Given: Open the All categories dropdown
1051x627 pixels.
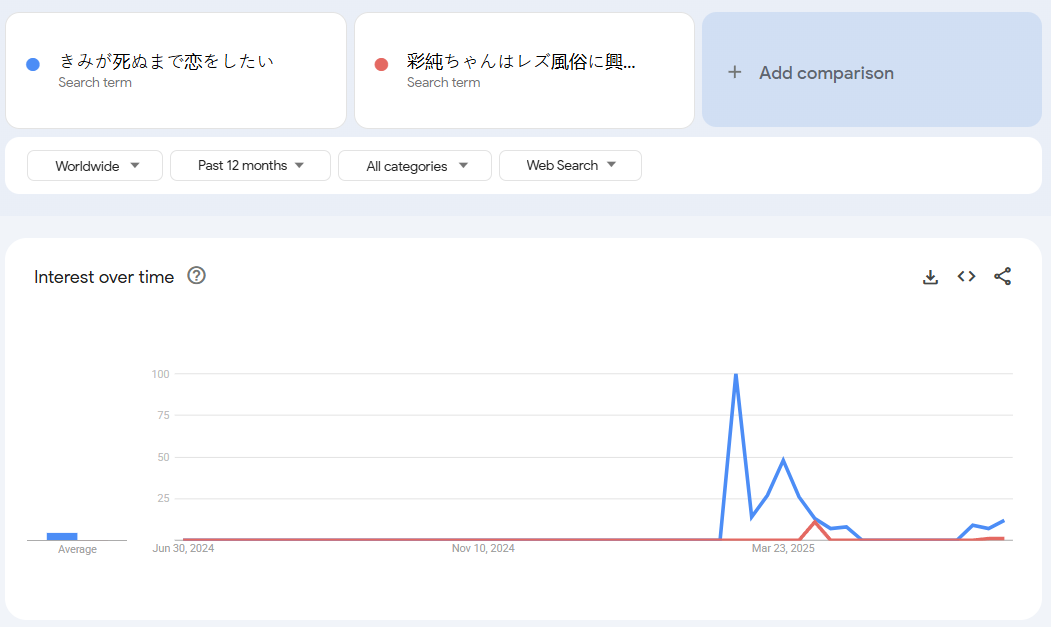Looking at the screenshot, I should (415, 166).
